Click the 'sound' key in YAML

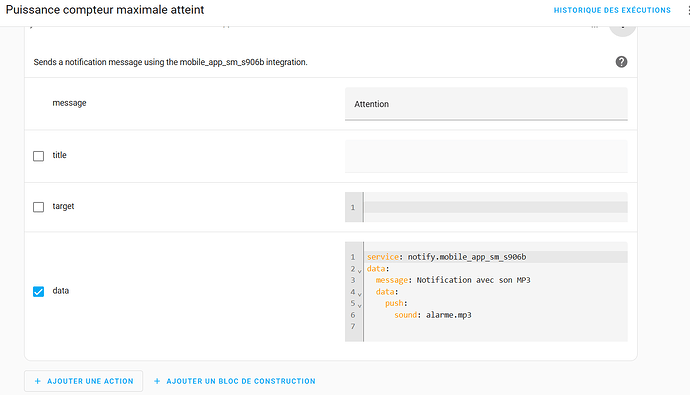point(405,315)
